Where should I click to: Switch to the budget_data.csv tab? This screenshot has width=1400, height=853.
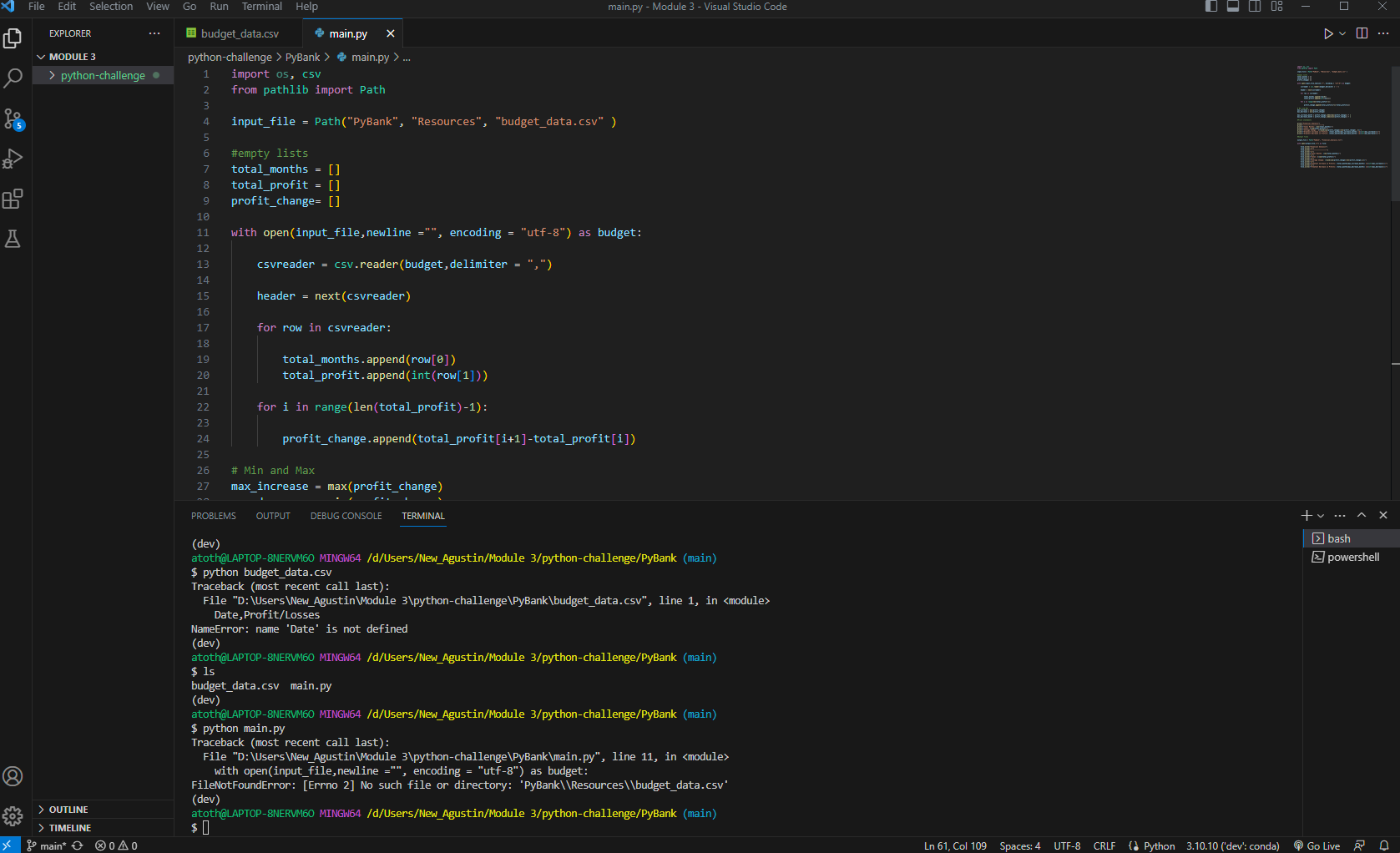pos(240,34)
